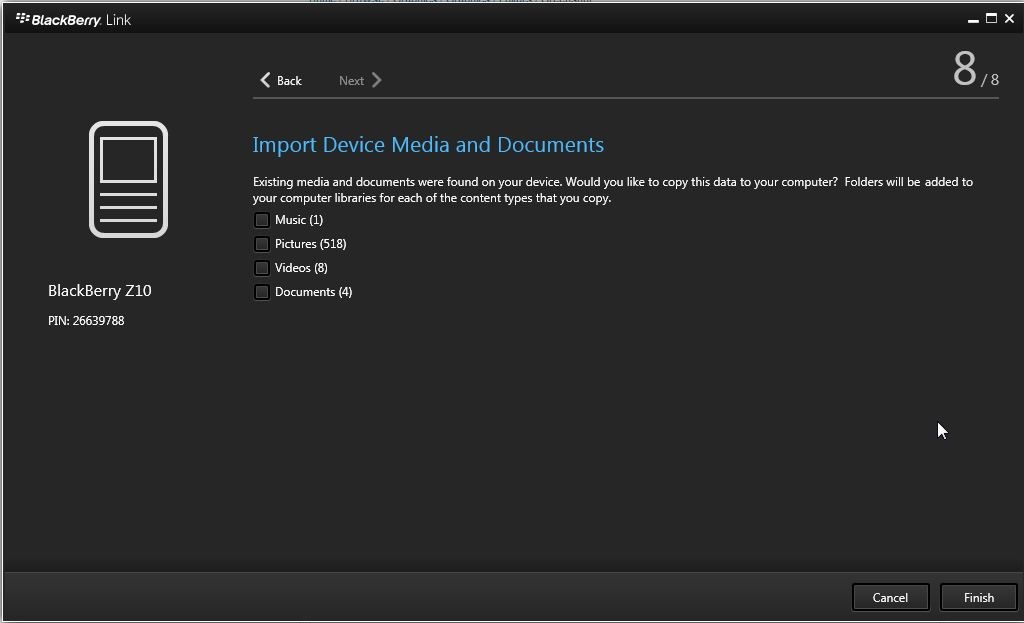Enable the Music (1) checkbox
Viewport: 1024px width, 623px height.
pos(262,220)
